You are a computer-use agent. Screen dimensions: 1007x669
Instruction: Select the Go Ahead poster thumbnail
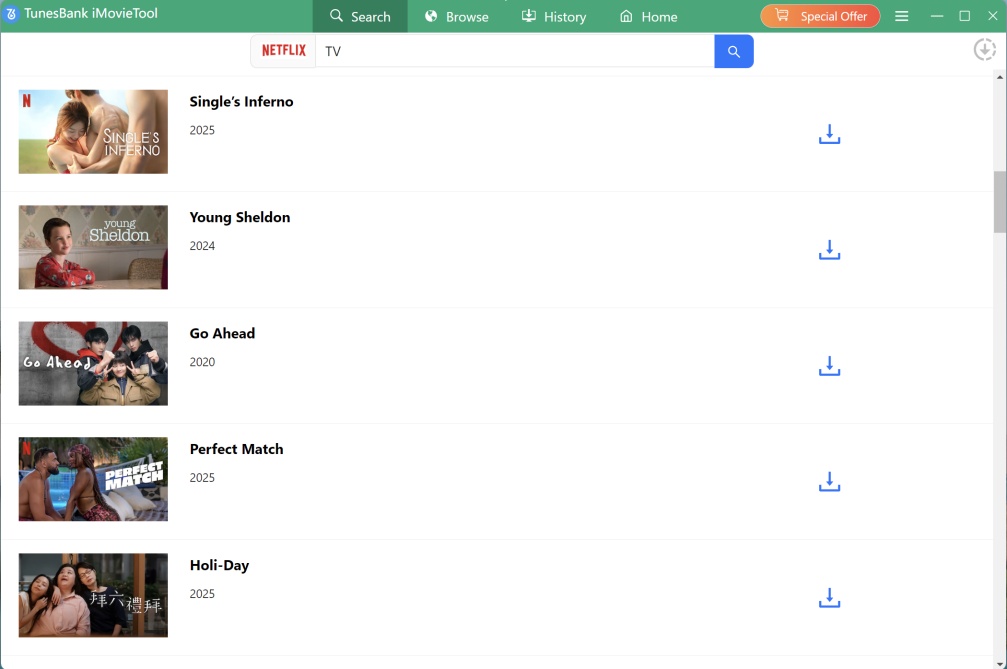tap(93, 363)
